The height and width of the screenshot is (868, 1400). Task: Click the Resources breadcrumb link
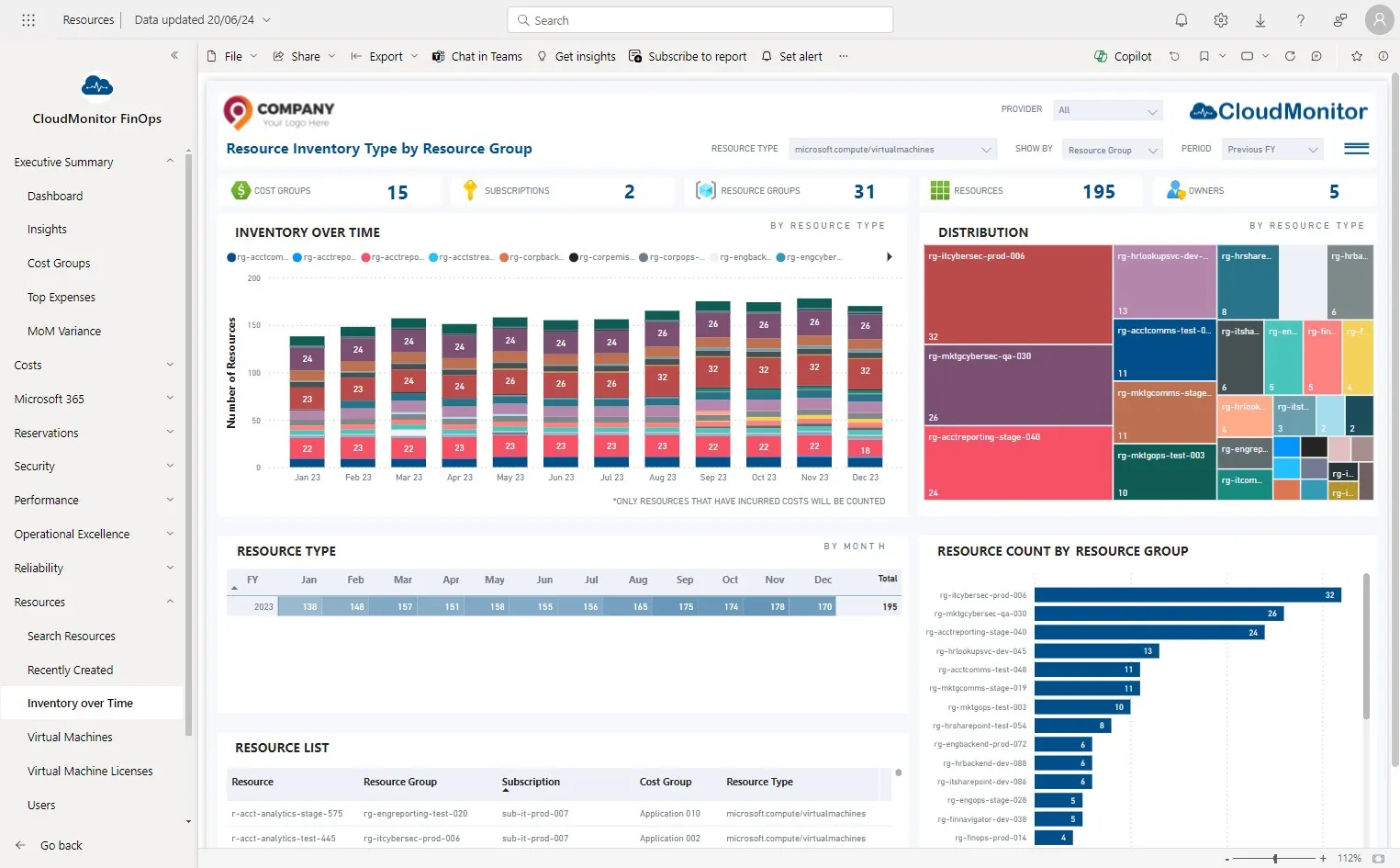pos(88,19)
